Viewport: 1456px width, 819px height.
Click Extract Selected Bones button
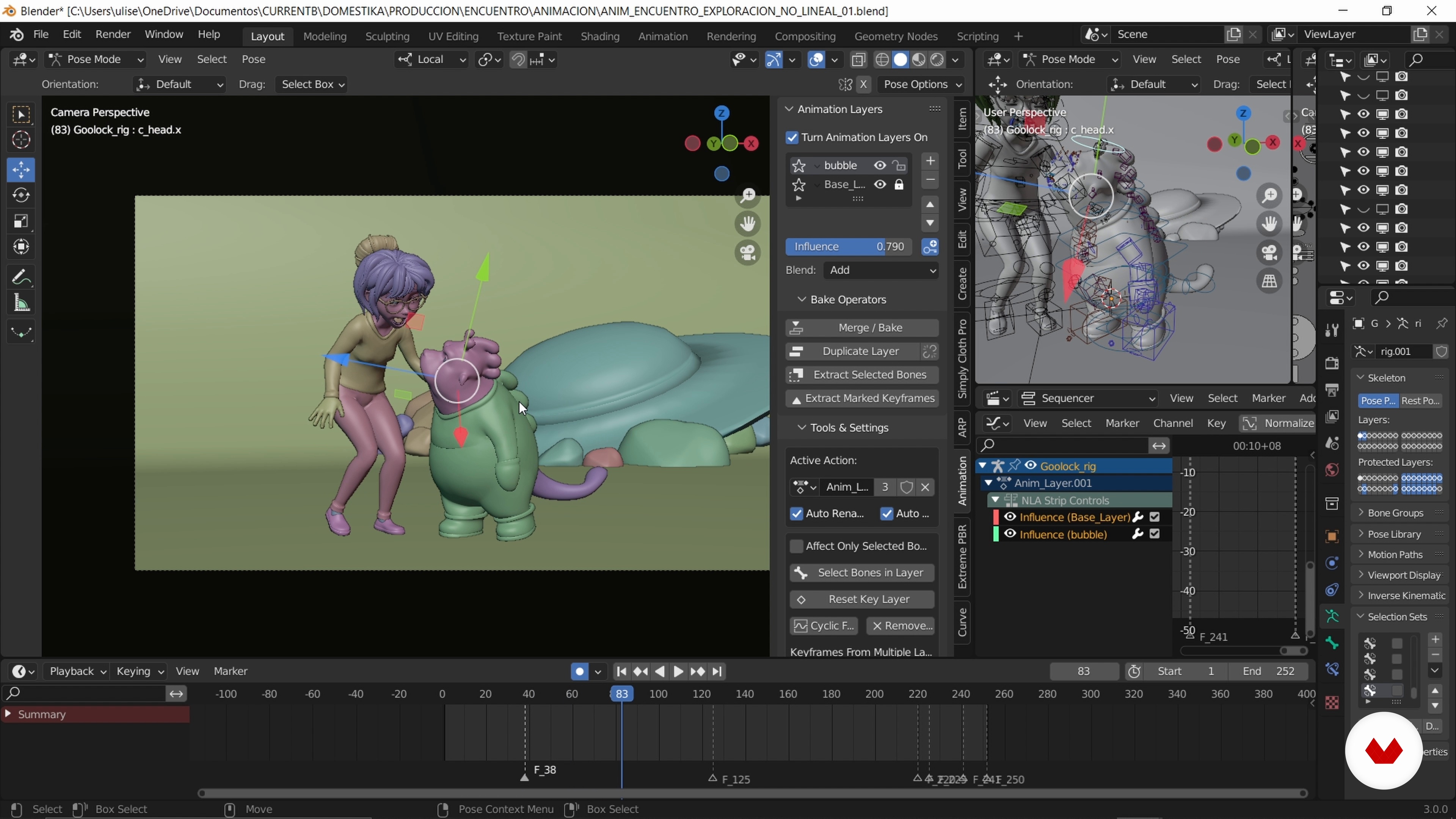tap(862, 375)
